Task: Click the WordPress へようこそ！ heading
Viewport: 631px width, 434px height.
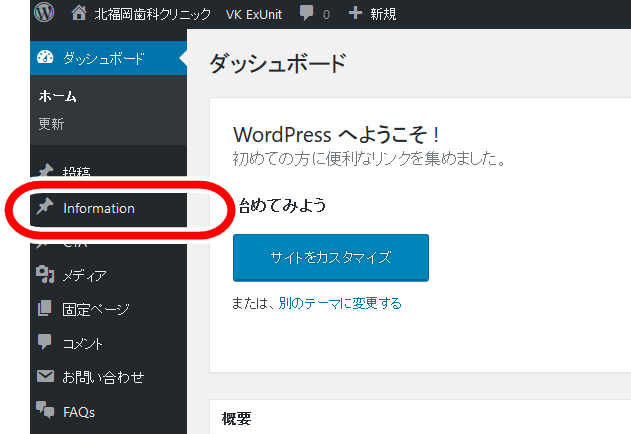Action: point(337,134)
